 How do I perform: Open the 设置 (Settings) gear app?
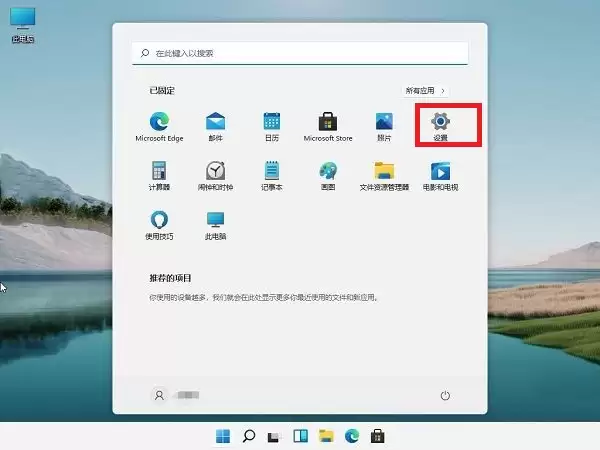[x=440, y=127]
